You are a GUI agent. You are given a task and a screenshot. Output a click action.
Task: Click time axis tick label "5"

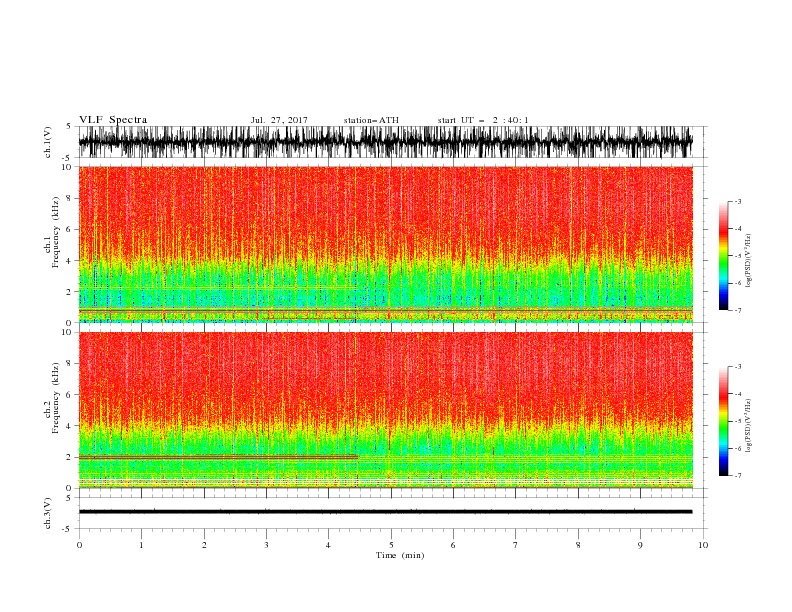pos(391,545)
